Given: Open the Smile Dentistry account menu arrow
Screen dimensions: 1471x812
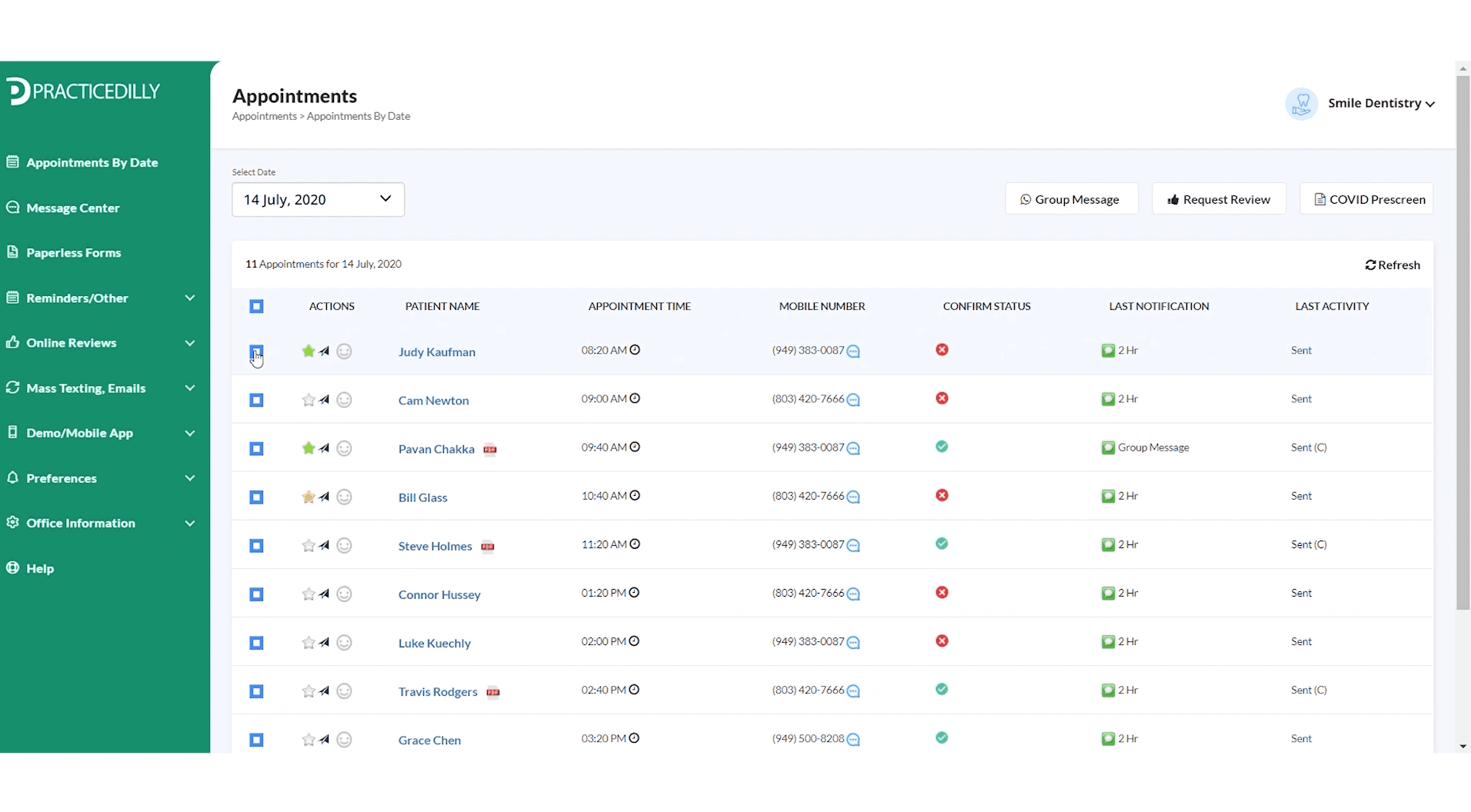Looking at the screenshot, I should [x=1430, y=104].
